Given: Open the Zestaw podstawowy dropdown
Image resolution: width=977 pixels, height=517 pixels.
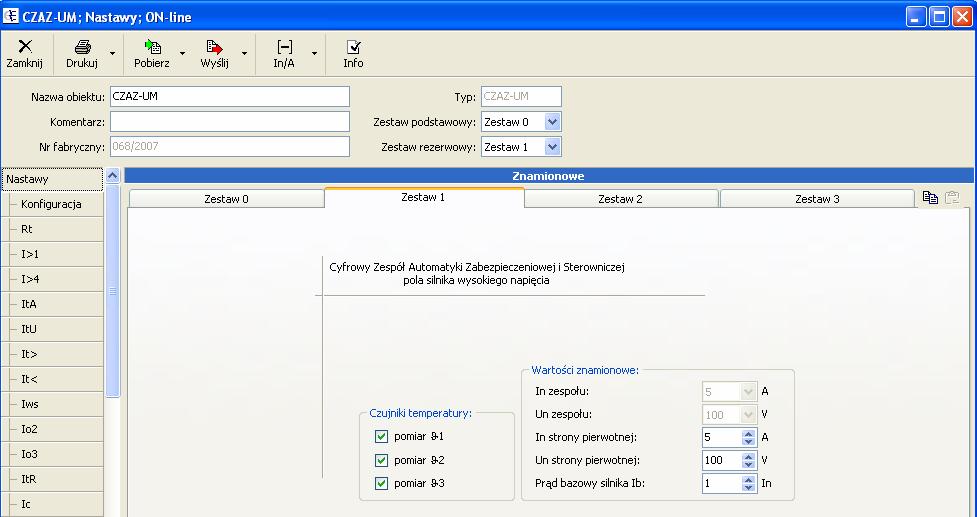Looking at the screenshot, I should point(553,122).
